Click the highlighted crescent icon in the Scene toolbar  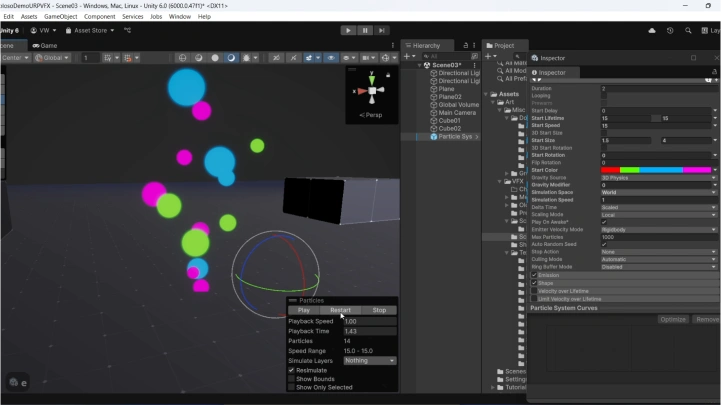[x=231, y=57]
